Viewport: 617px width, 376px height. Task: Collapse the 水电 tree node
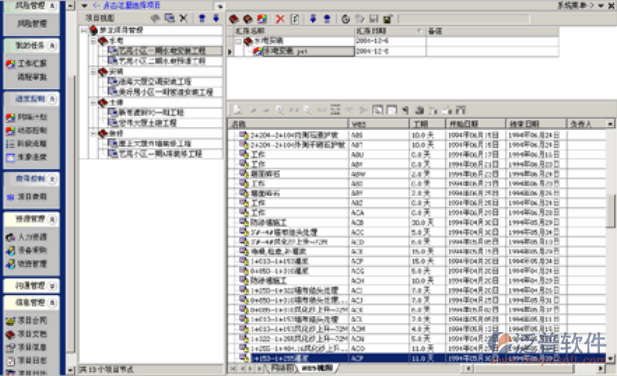(94, 41)
